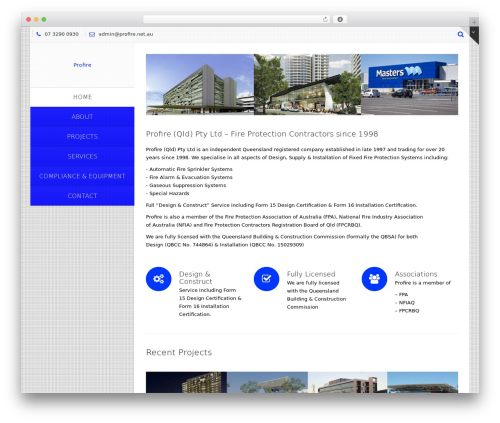The height and width of the screenshot is (423, 500).
Task: Expand the dark corner chevron toggle
Action: [473, 32]
